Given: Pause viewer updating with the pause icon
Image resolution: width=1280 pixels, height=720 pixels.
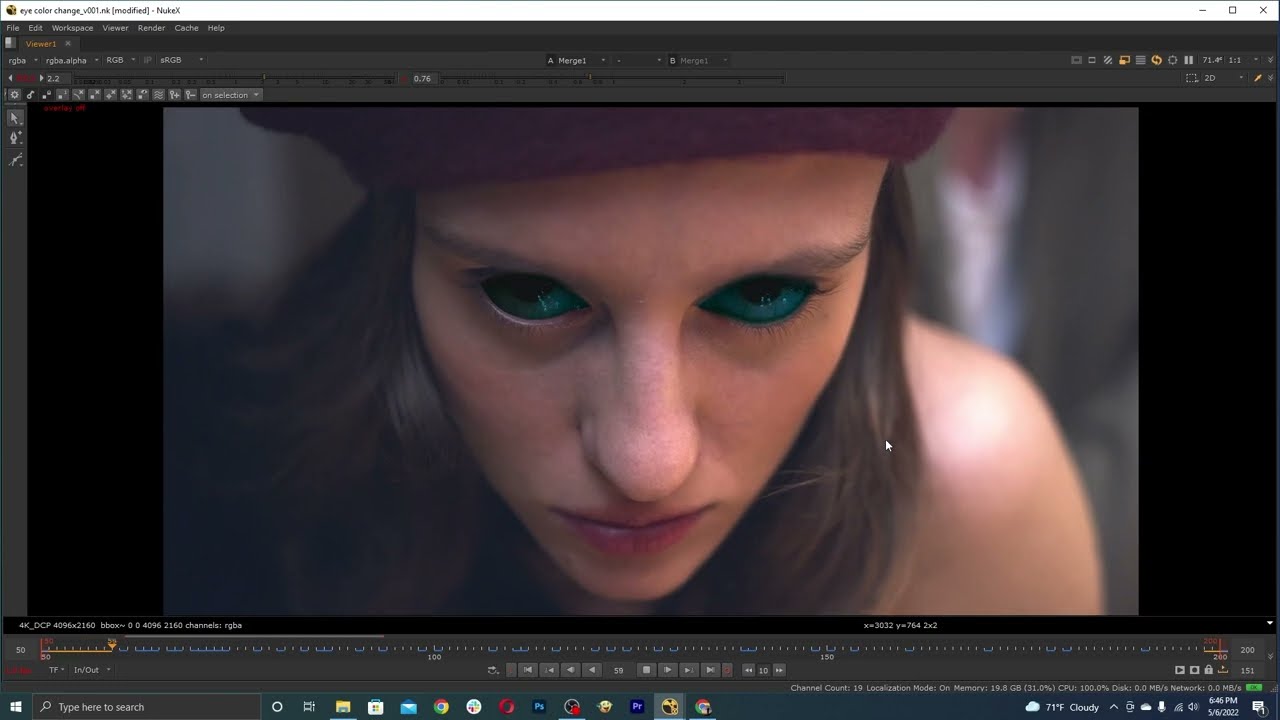Looking at the screenshot, I should (1189, 60).
